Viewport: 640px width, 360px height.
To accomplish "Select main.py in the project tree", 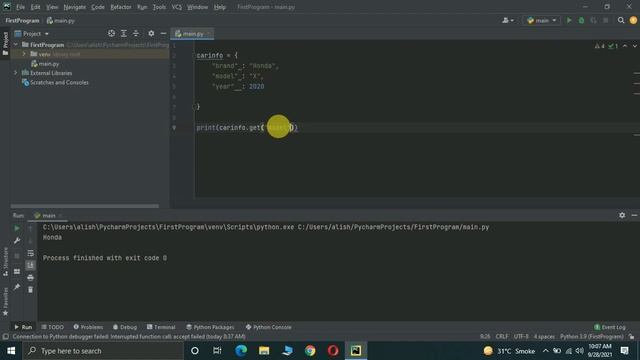I will [x=45, y=64].
